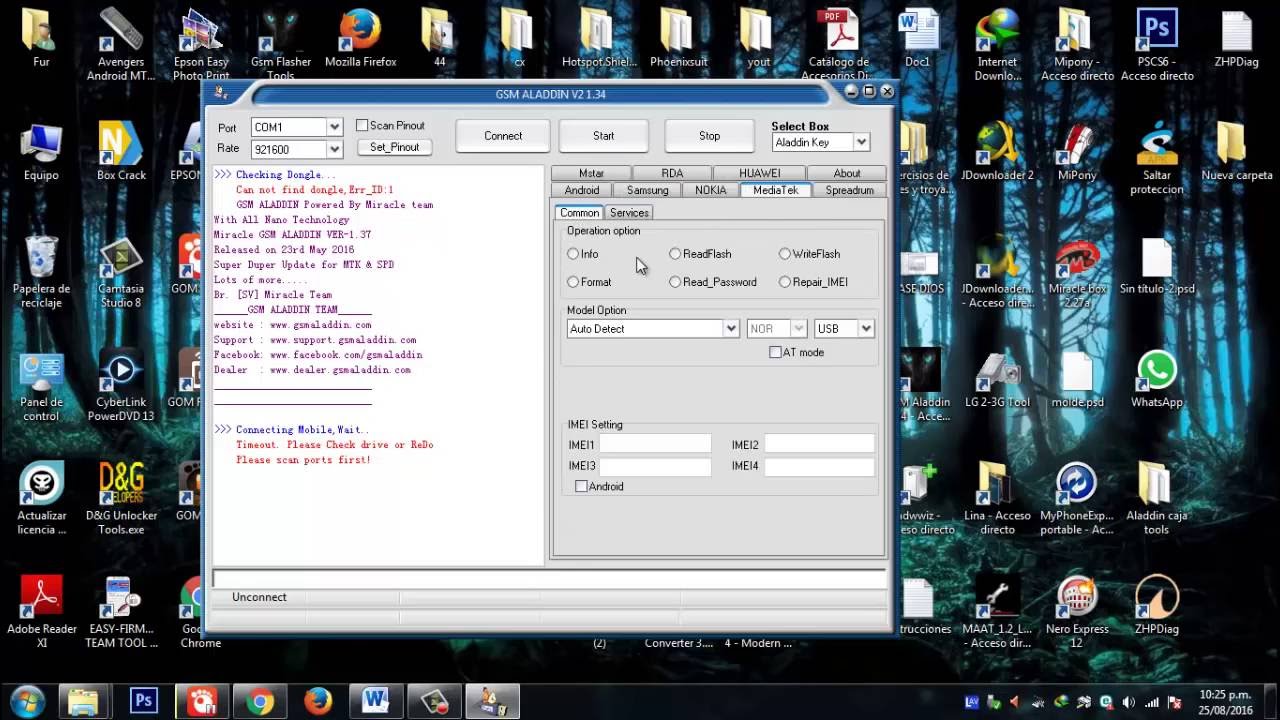Screen dimensions: 1280x720
Task: Open the Windows Start menu
Action: [x=27, y=701]
